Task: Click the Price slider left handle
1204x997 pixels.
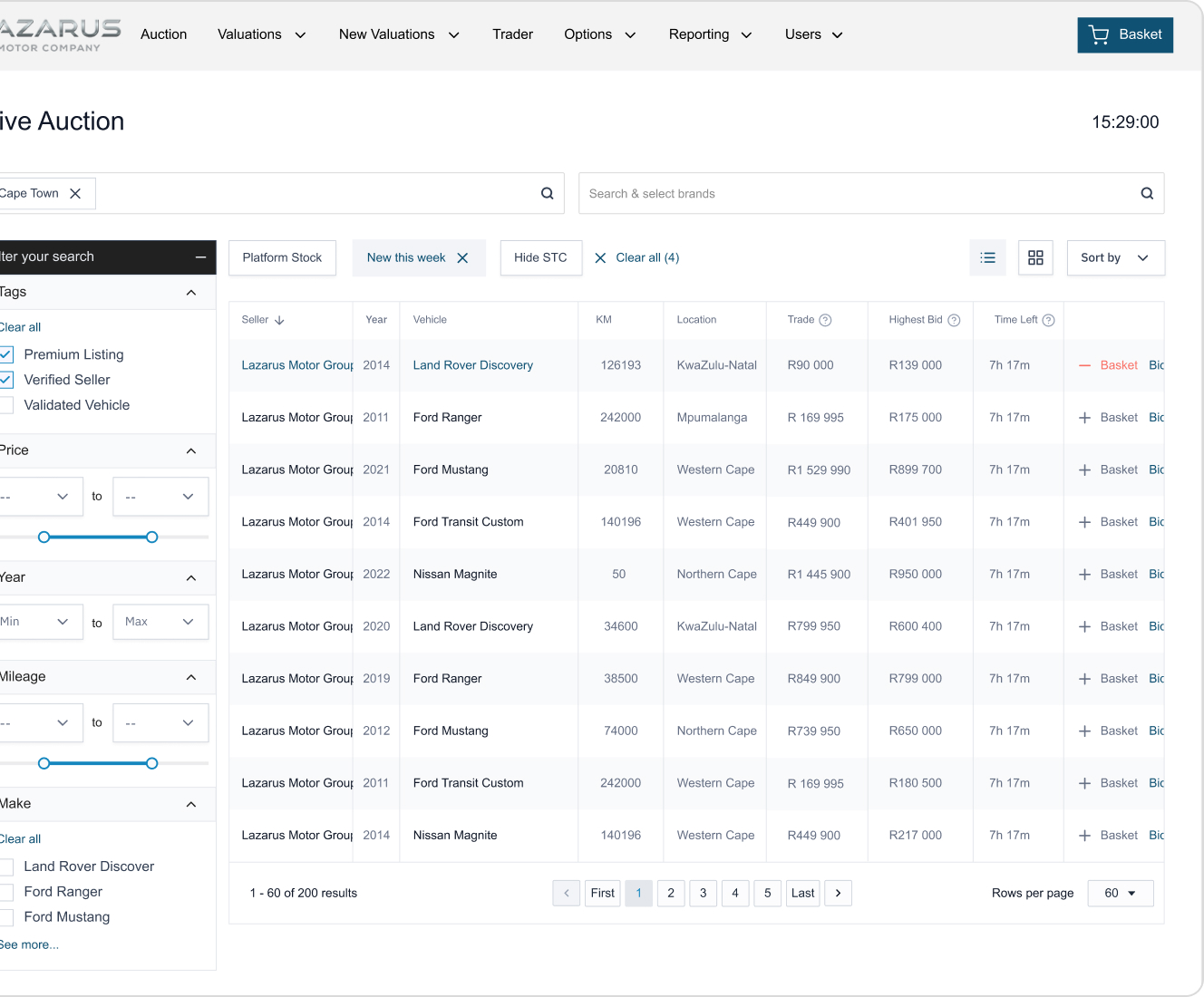Action: pos(44,537)
